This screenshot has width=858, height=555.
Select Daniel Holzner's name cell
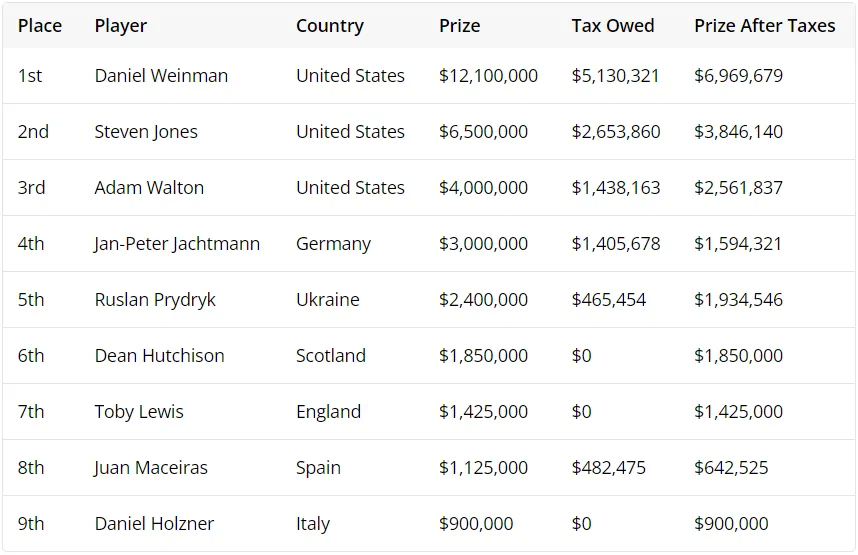154,524
